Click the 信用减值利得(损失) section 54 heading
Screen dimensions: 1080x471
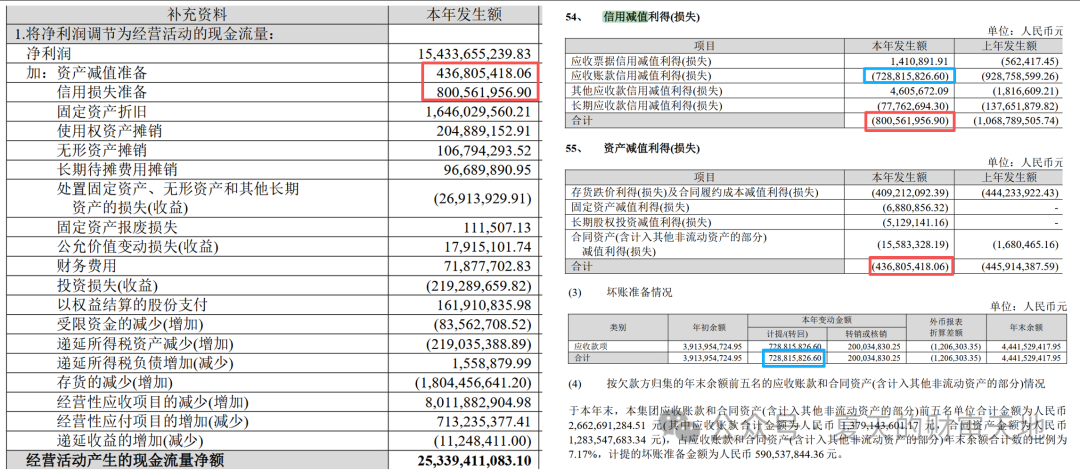(x=650, y=16)
